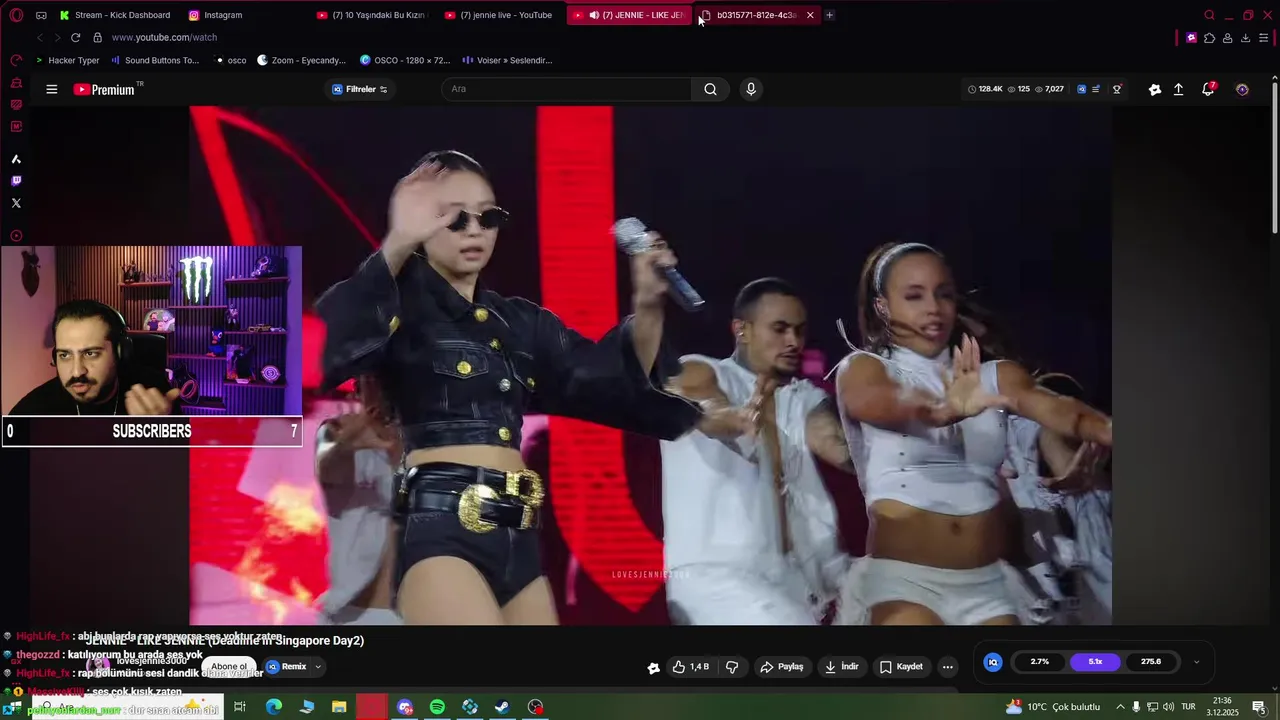
Task: Open OSCO - 1280 × 72 bookmark
Action: click(x=405, y=60)
